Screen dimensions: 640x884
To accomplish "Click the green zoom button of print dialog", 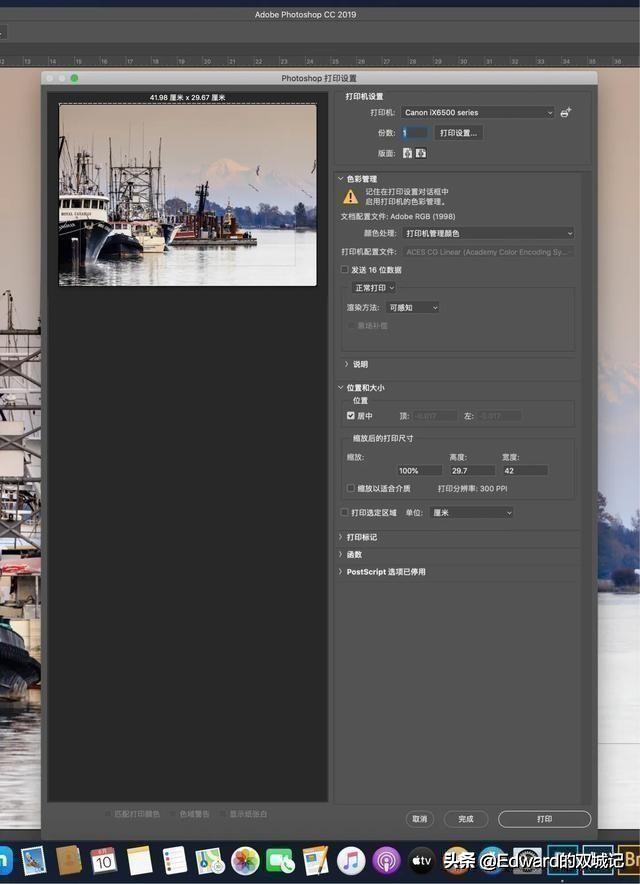I will coord(74,78).
